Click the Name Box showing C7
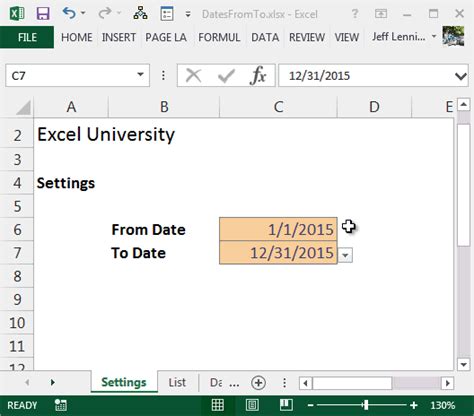The height and width of the screenshot is (416, 474). [69, 76]
